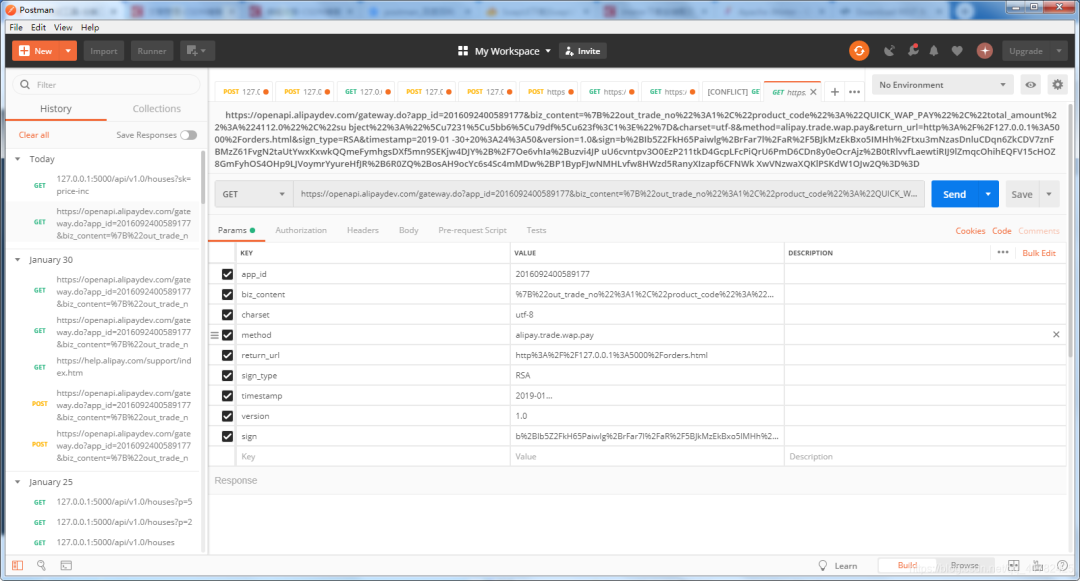Open keyboard shortcuts icon in status bar
This screenshot has width=1080, height=581.
point(1037,565)
